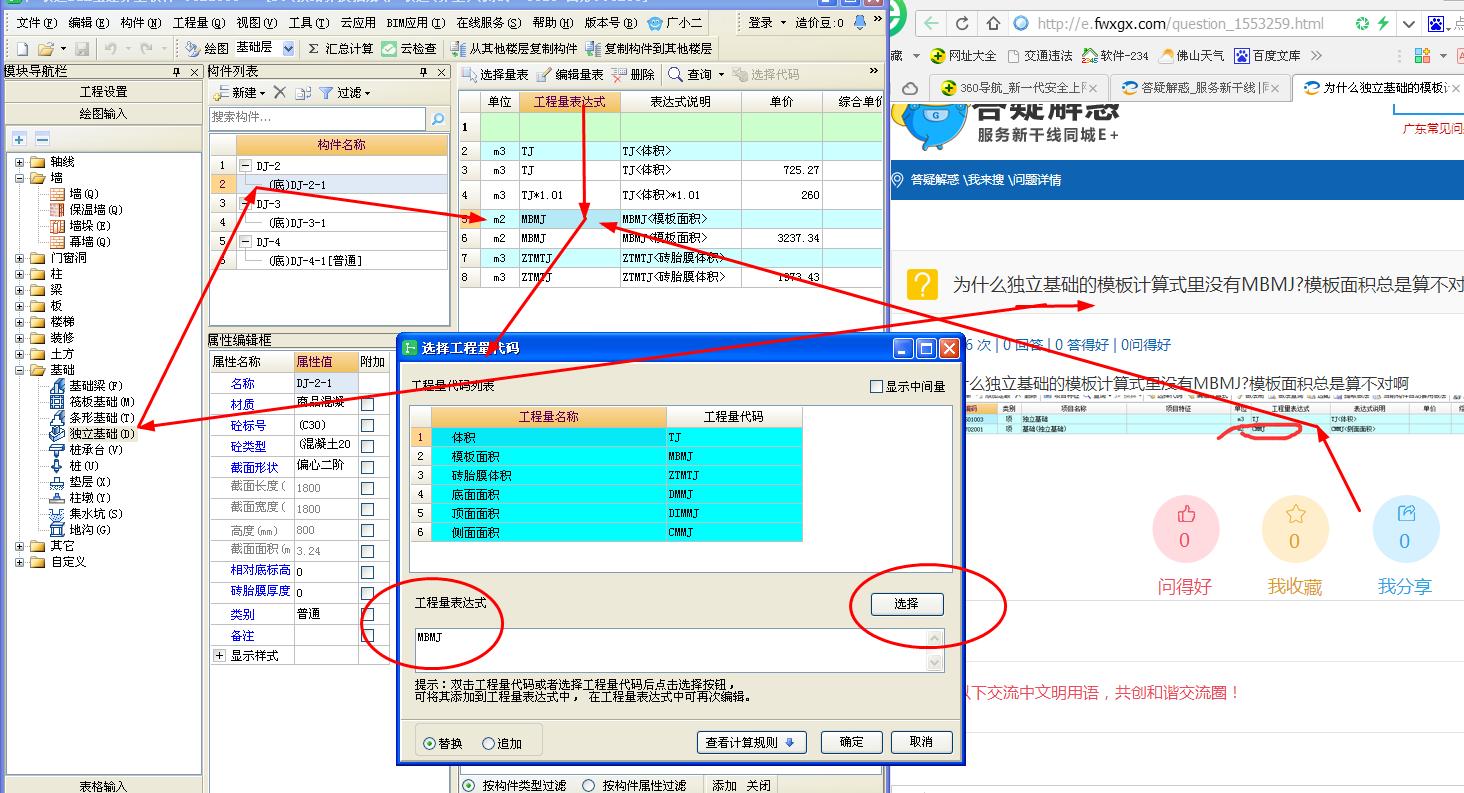Open the 在线服务(S) menu
Screen dimensions: 1464x793
pyautogui.click(x=490, y=22)
